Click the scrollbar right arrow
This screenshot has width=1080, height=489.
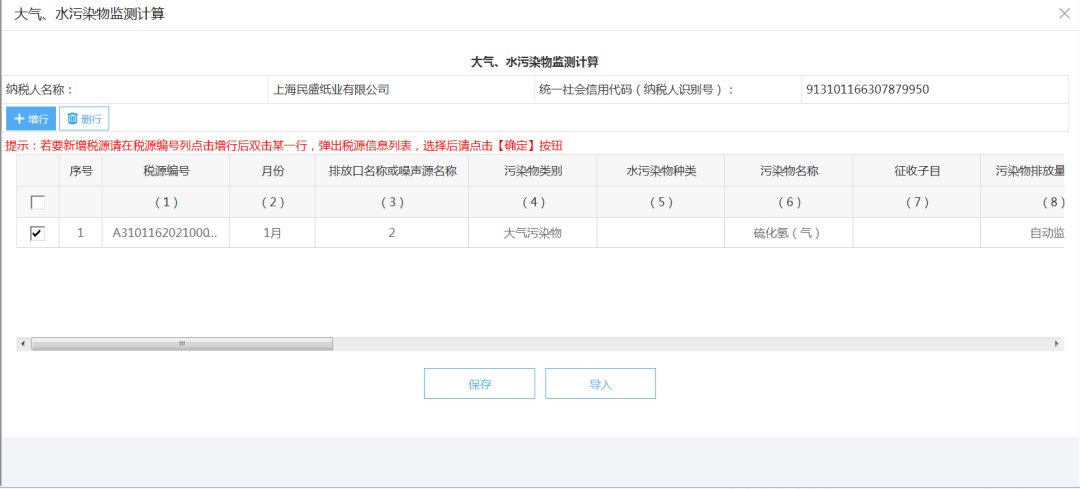click(x=1057, y=344)
